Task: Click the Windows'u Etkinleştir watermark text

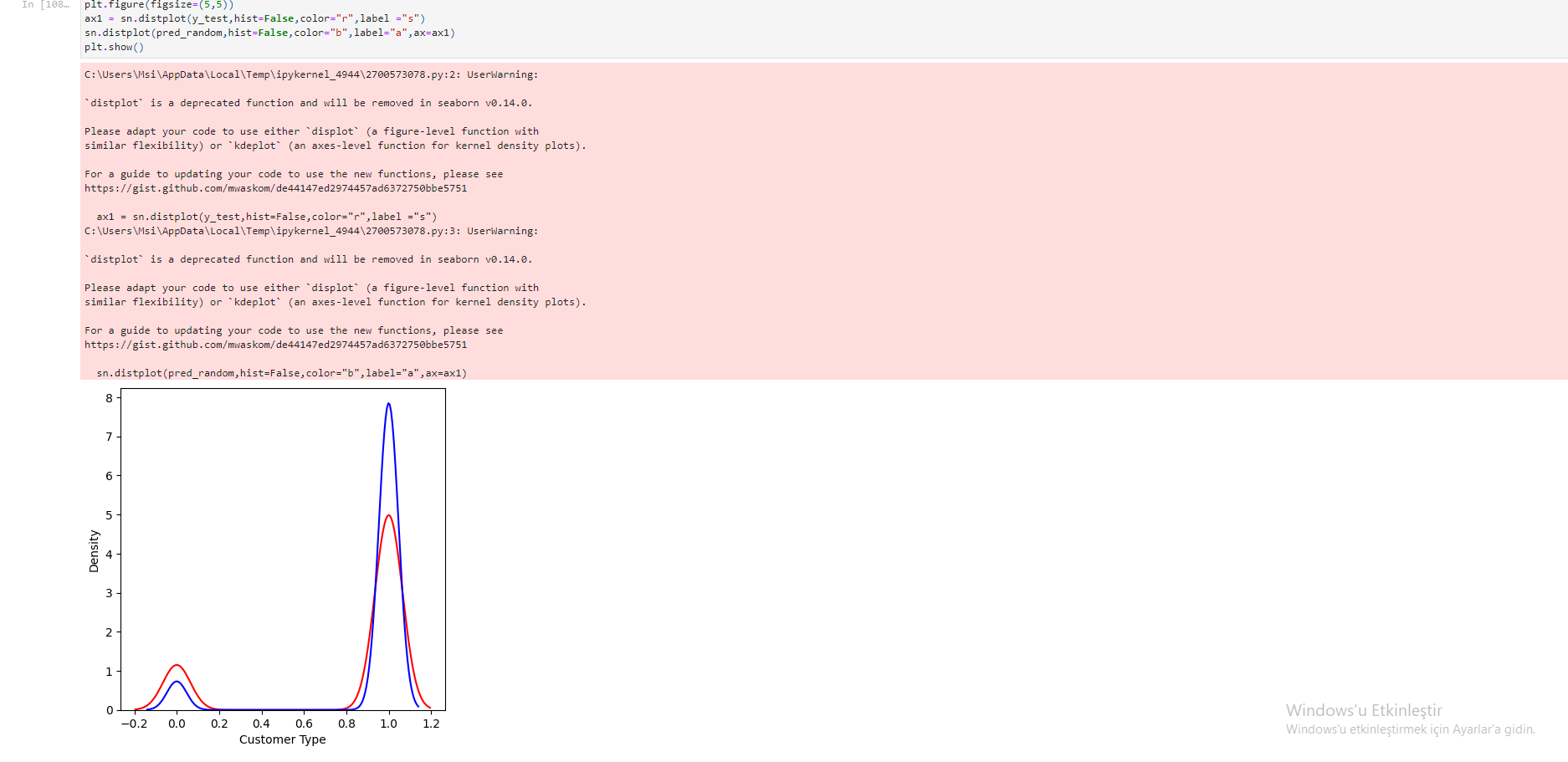Action: (x=1363, y=710)
